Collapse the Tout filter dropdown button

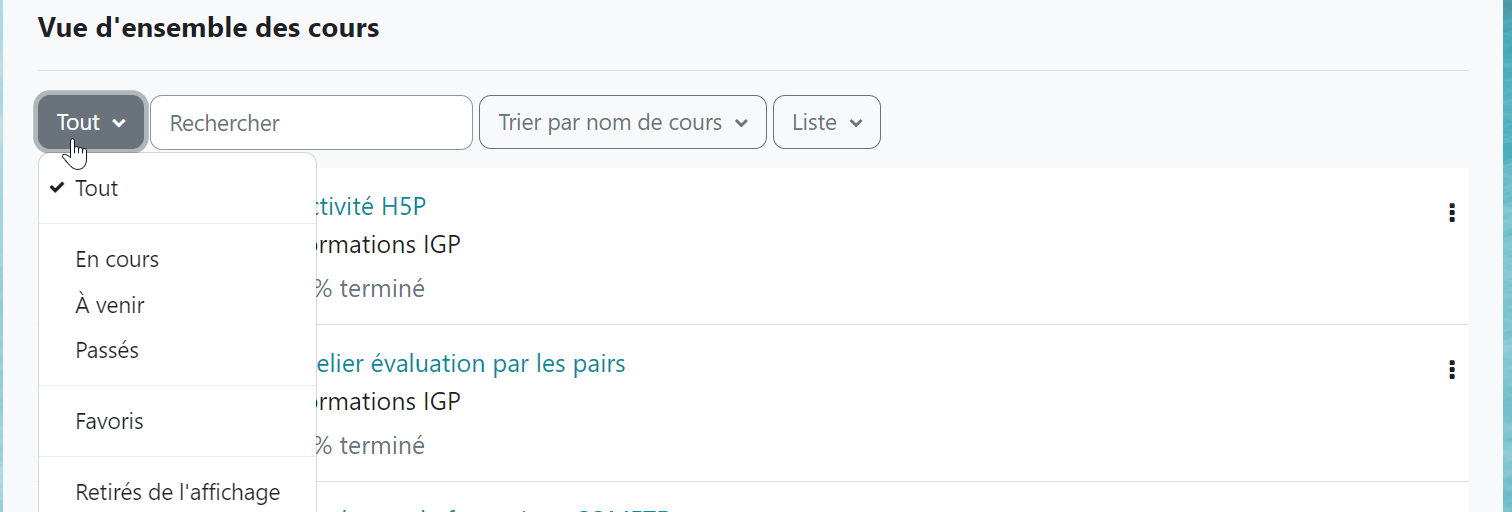91,123
